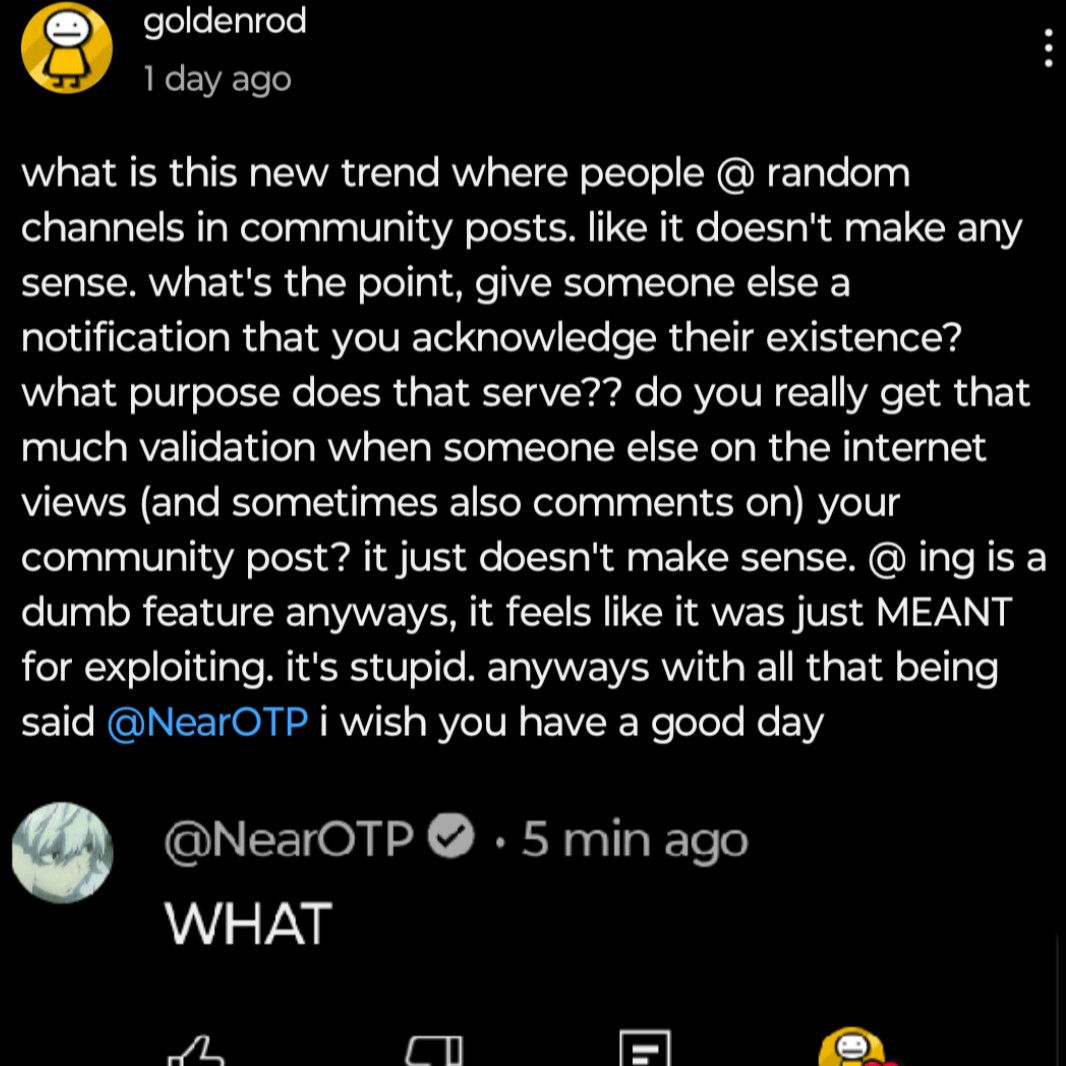The image size is (1066, 1066).
Task: Toggle the thumbs-down dislike icon
Action: click(x=434, y=1051)
